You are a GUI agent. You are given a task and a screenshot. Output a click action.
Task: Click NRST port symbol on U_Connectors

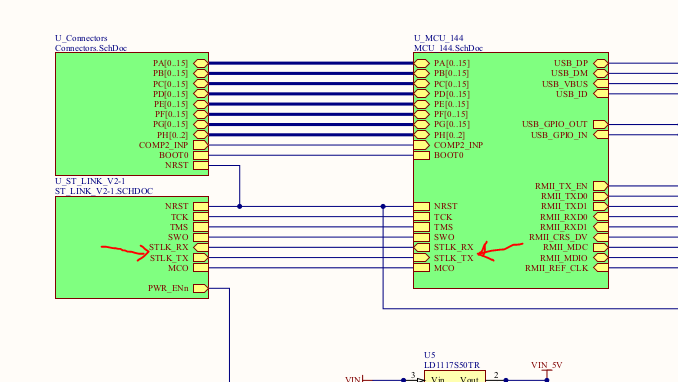201,165
